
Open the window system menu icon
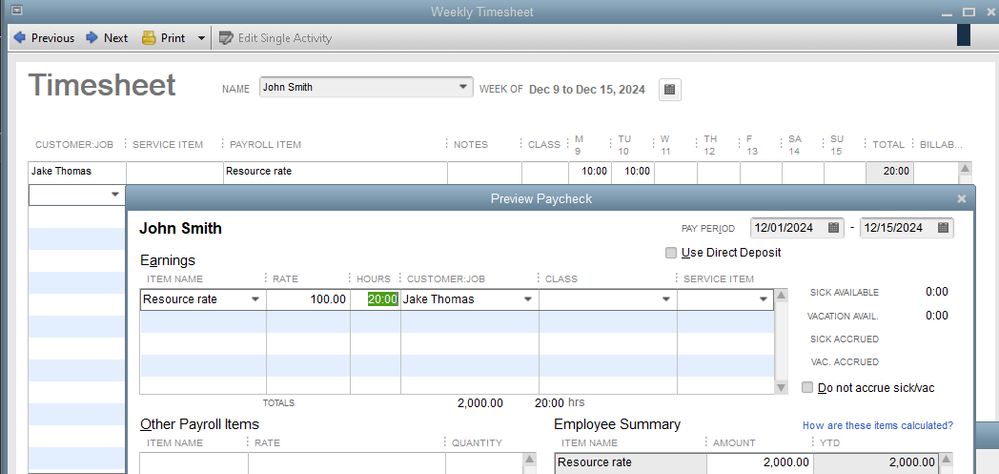point(17,11)
